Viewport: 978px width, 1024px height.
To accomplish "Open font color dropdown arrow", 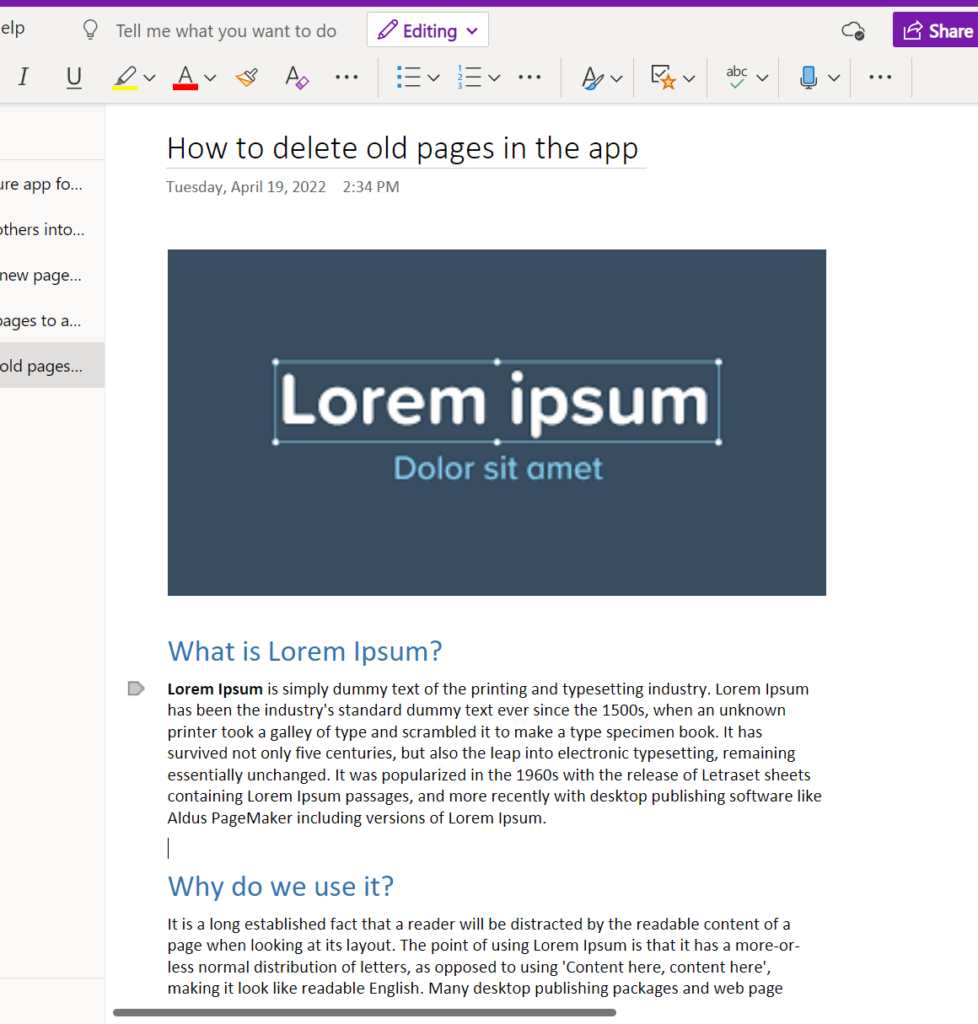I will click(210, 78).
